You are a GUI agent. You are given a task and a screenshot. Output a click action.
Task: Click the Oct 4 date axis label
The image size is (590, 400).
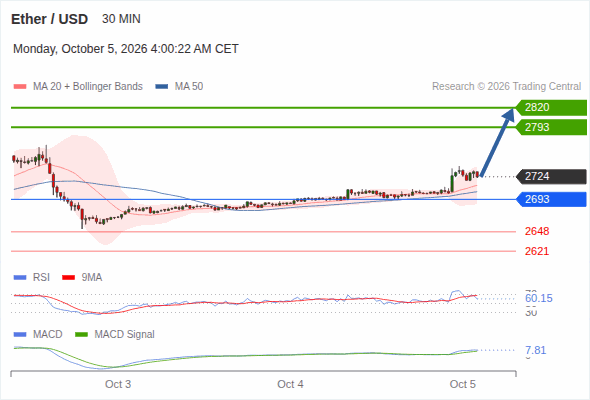pos(290,384)
